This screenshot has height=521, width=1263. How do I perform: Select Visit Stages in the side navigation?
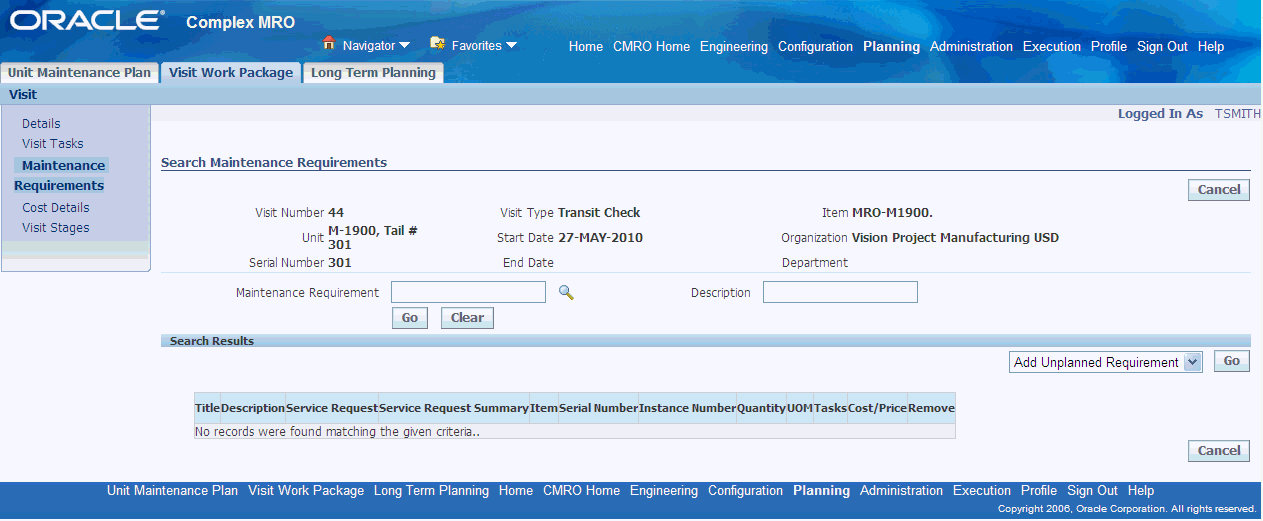coord(56,228)
